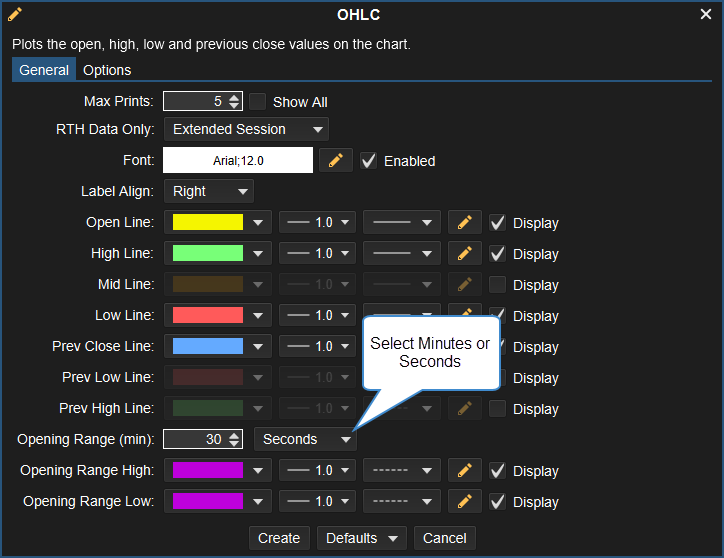Click the Cancel button

pos(444,538)
